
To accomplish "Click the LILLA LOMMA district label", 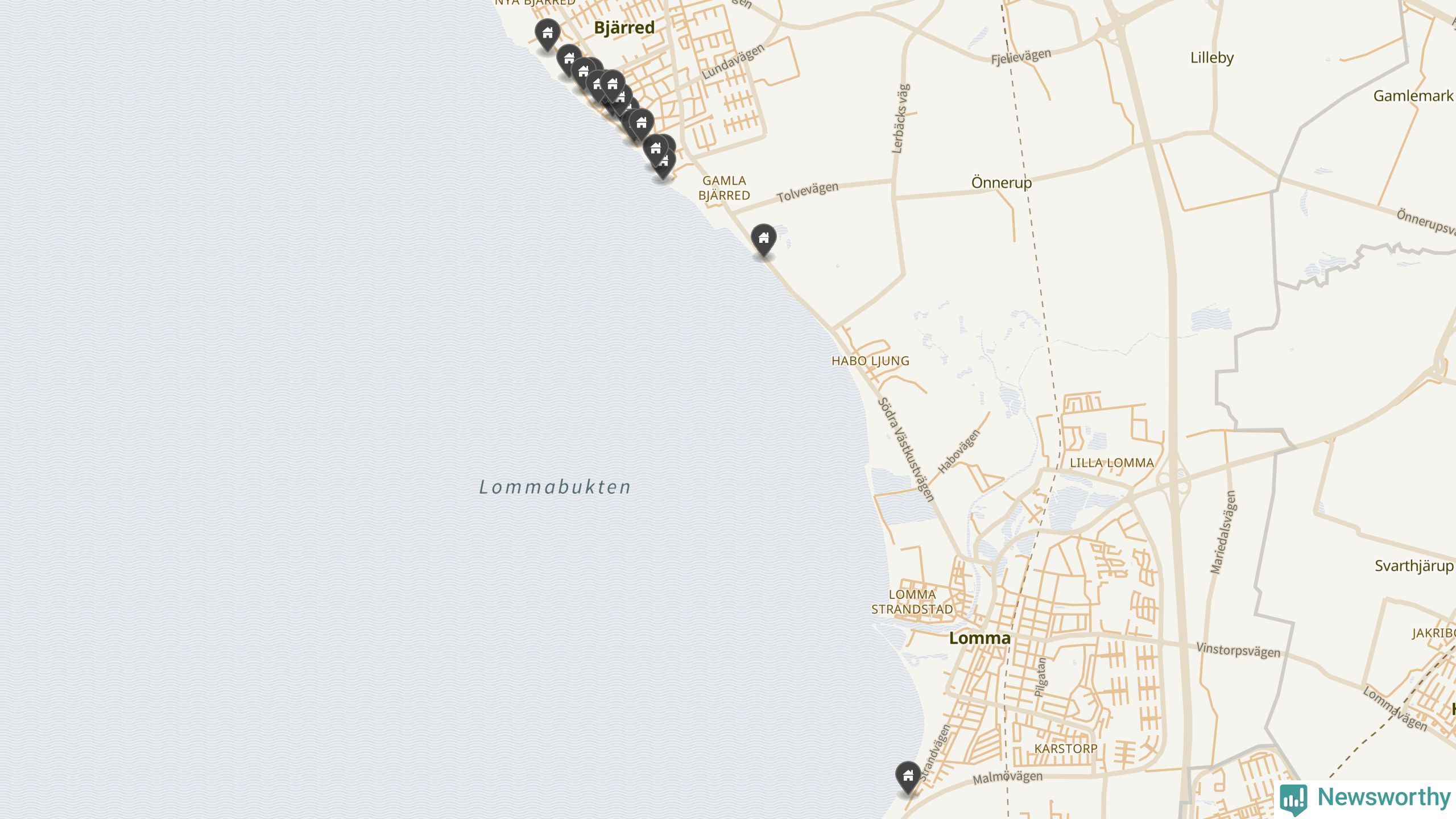I will [x=1112, y=463].
